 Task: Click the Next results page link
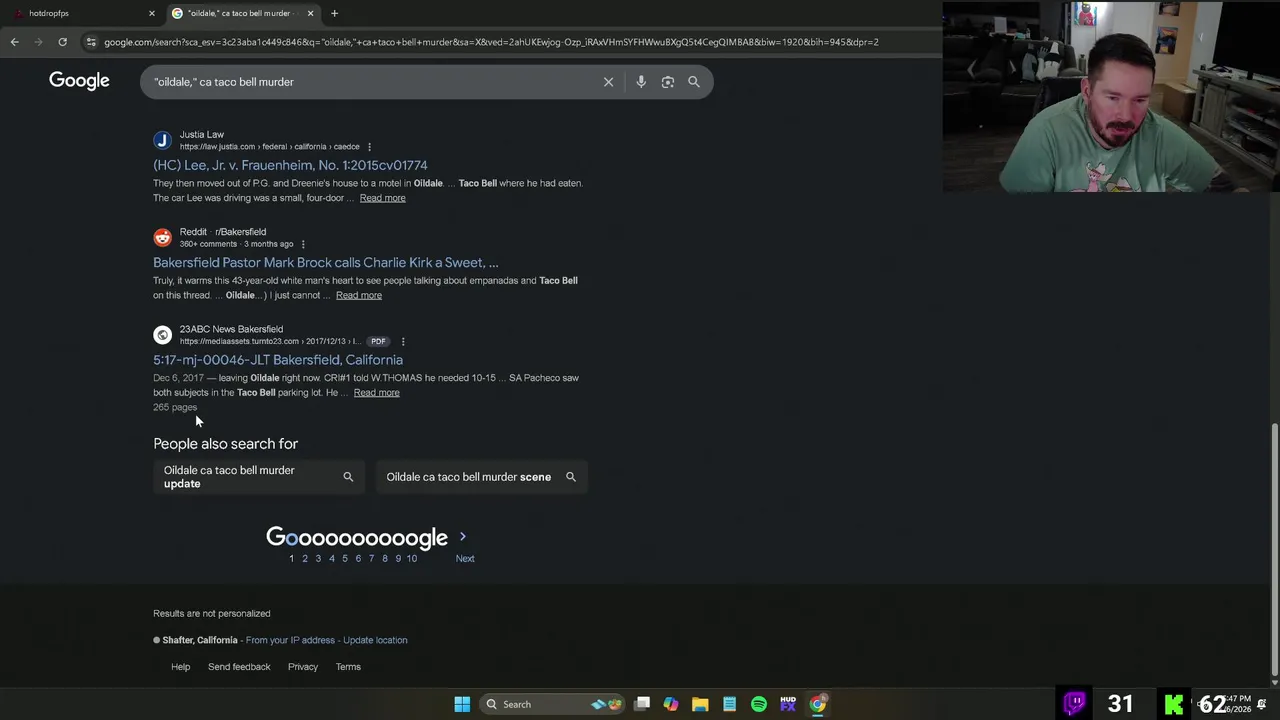[x=465, y=558]
